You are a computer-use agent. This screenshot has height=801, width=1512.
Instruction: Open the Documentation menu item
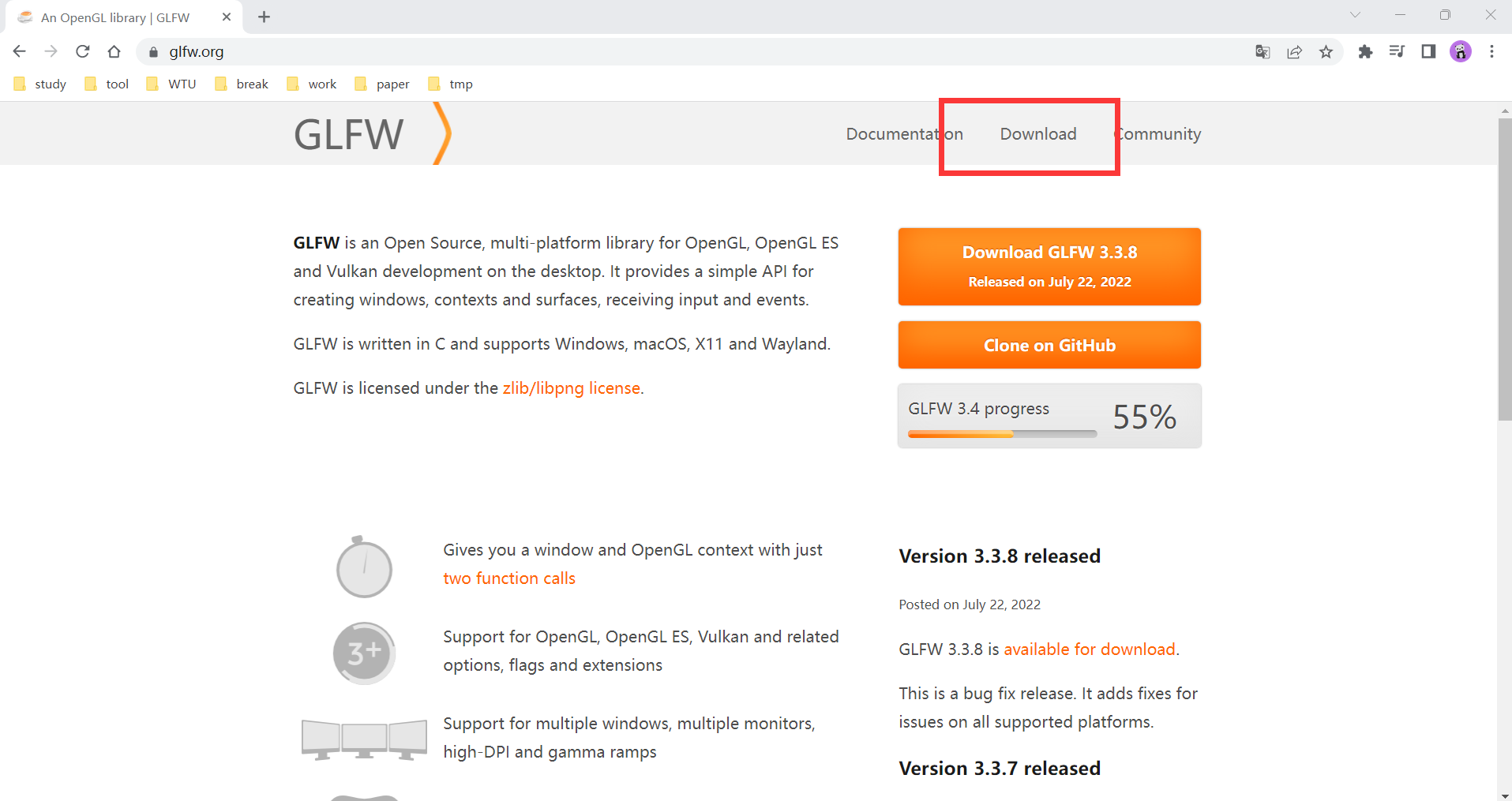904,134
